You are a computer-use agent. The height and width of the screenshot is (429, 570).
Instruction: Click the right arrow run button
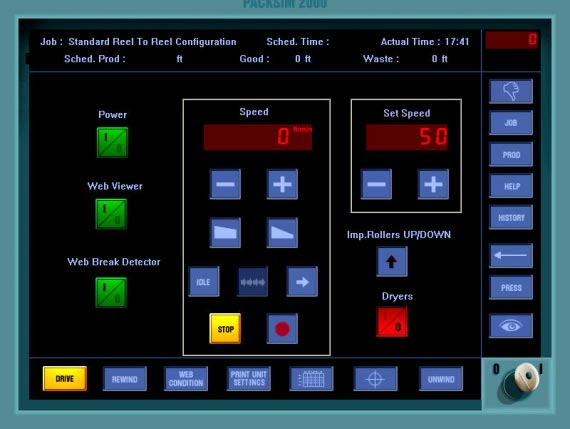[302, 281]
